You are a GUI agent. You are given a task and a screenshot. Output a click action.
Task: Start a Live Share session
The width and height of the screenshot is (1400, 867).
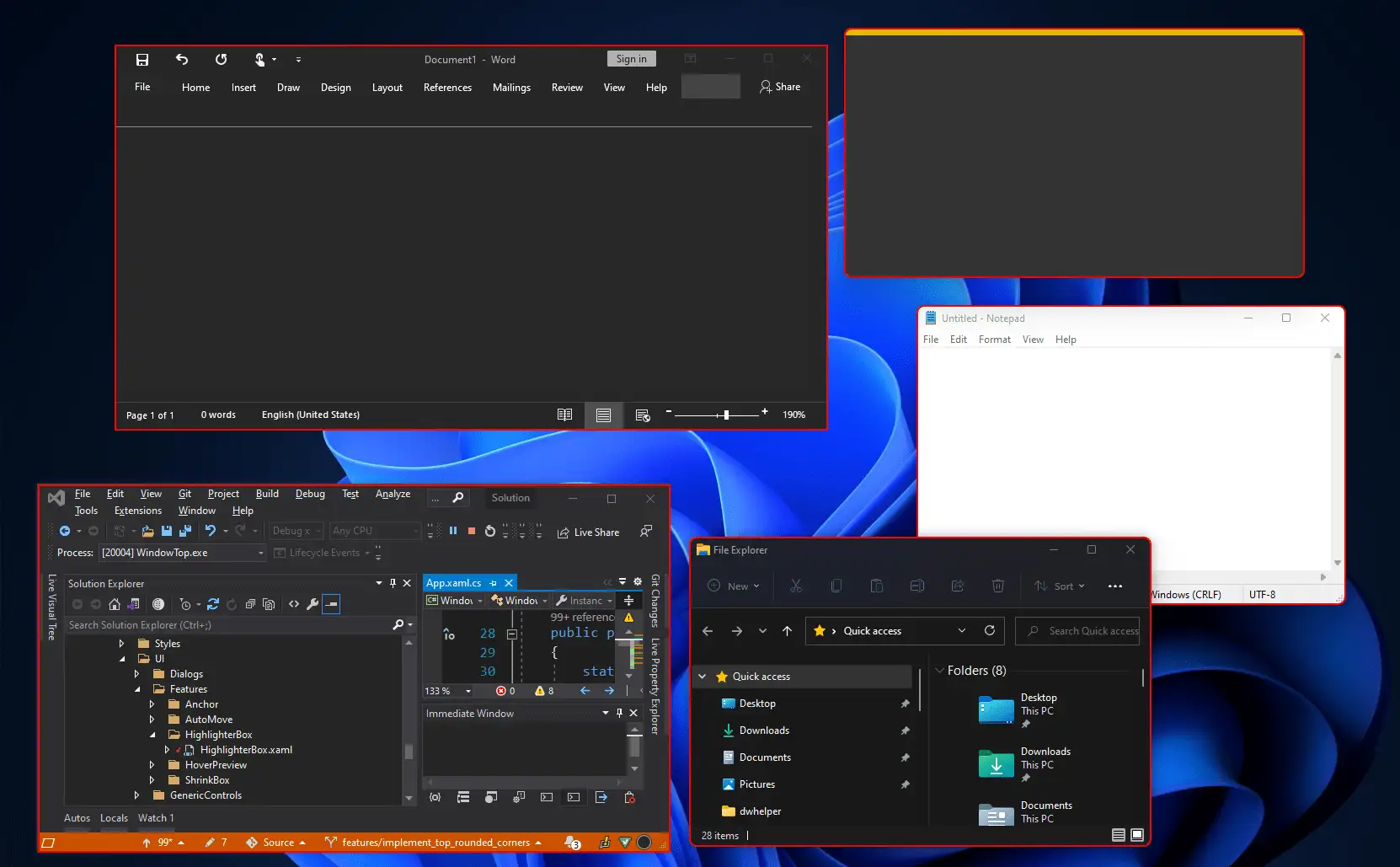tap(590, 532)
